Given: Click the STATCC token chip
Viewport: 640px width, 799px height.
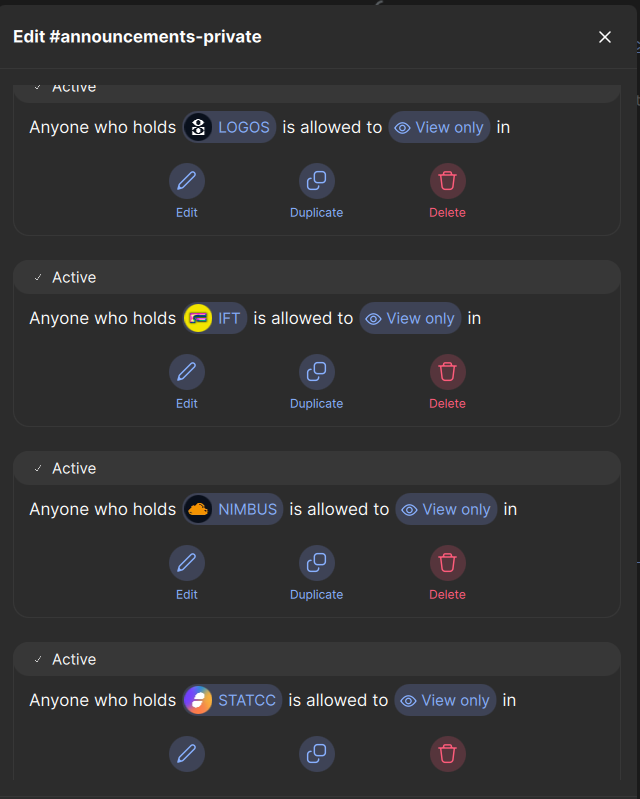Looking at the screenshot, I should tap(232, 701).
